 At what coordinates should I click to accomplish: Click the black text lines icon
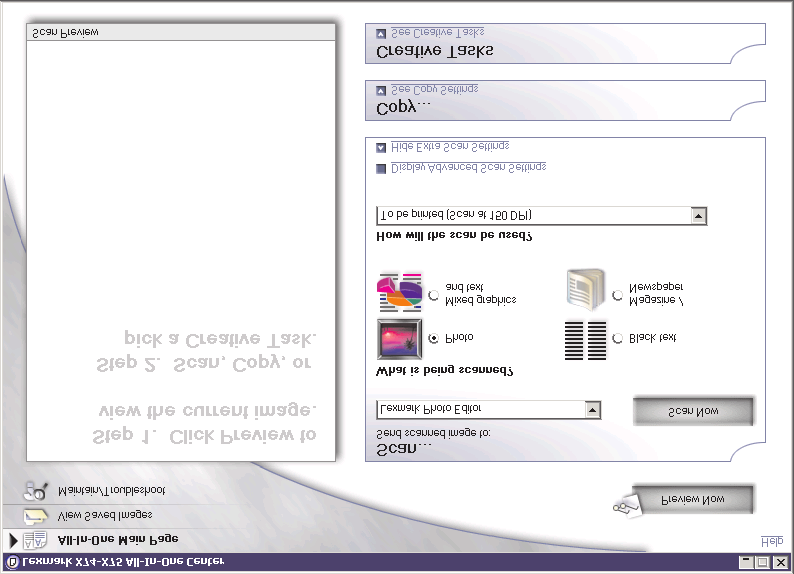(585, 340)
